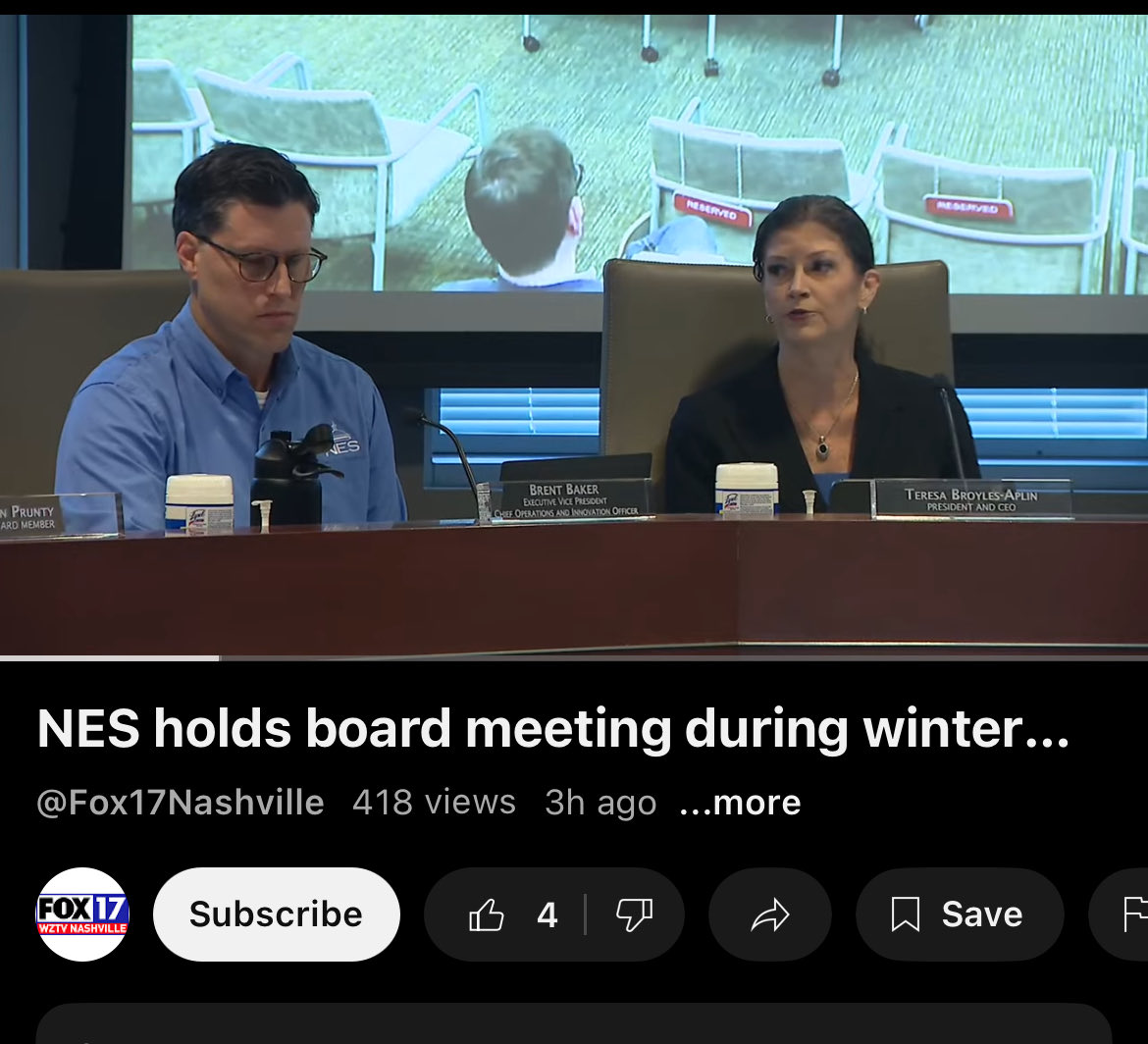This screenshot has width=1148, height=1044.
Task: Click the video title text
Action: pyautogui.click(x=553, y=728)
